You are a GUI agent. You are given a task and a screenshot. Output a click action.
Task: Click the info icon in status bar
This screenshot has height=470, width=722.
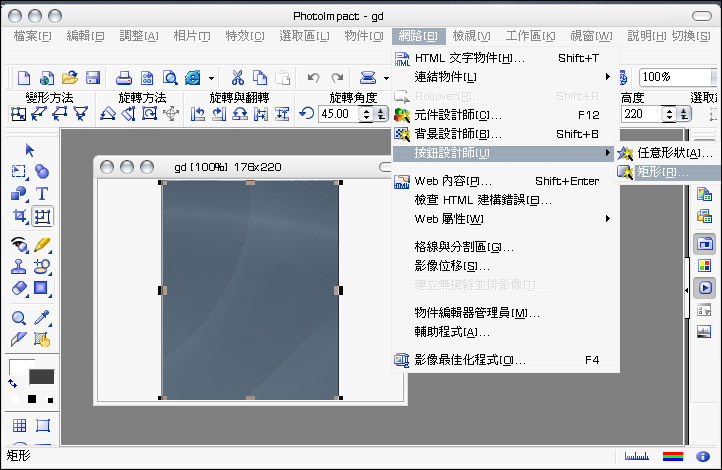click(703, 456)
